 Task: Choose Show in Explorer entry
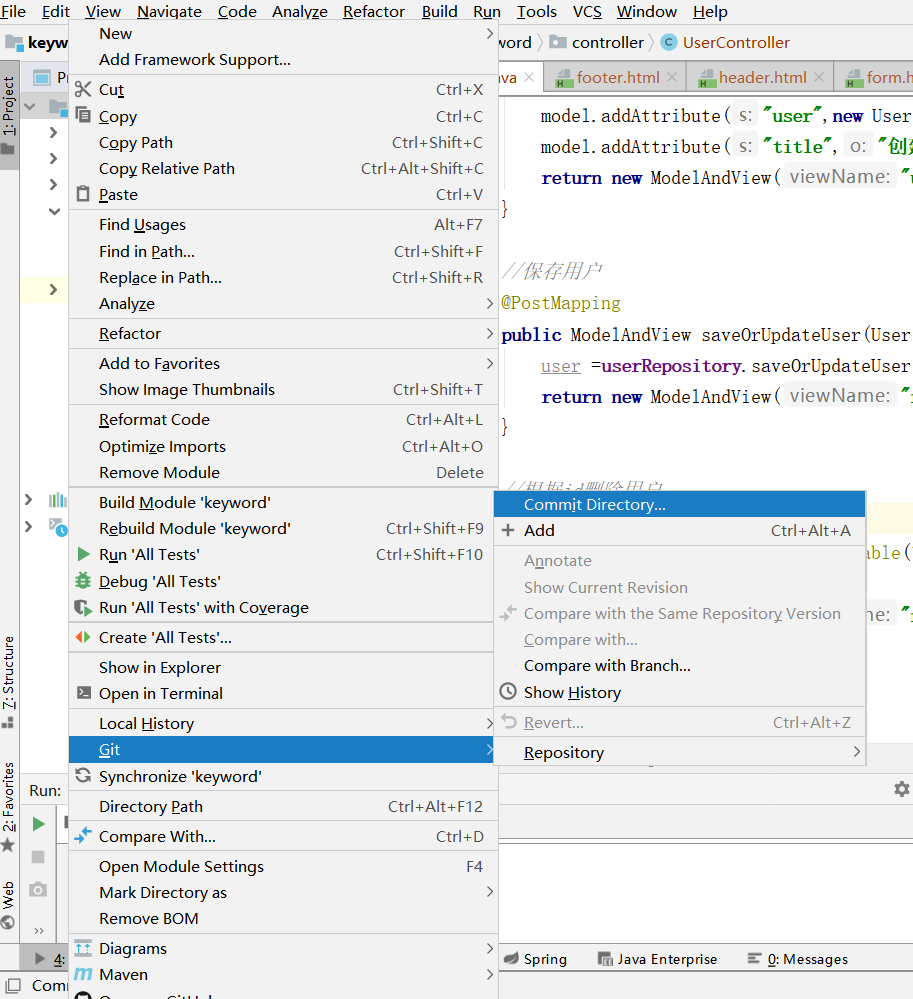coord(283,667)
